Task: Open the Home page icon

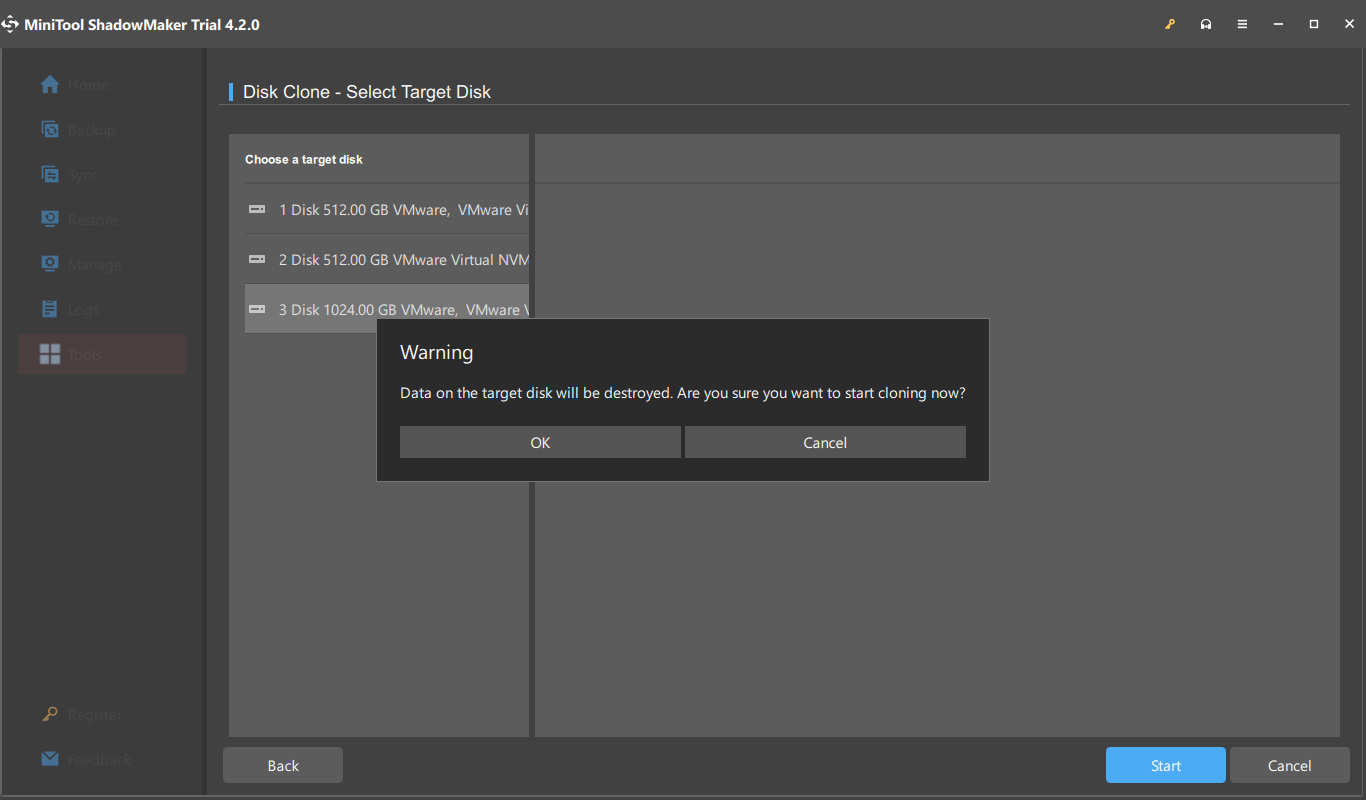Action: point(50,85)
